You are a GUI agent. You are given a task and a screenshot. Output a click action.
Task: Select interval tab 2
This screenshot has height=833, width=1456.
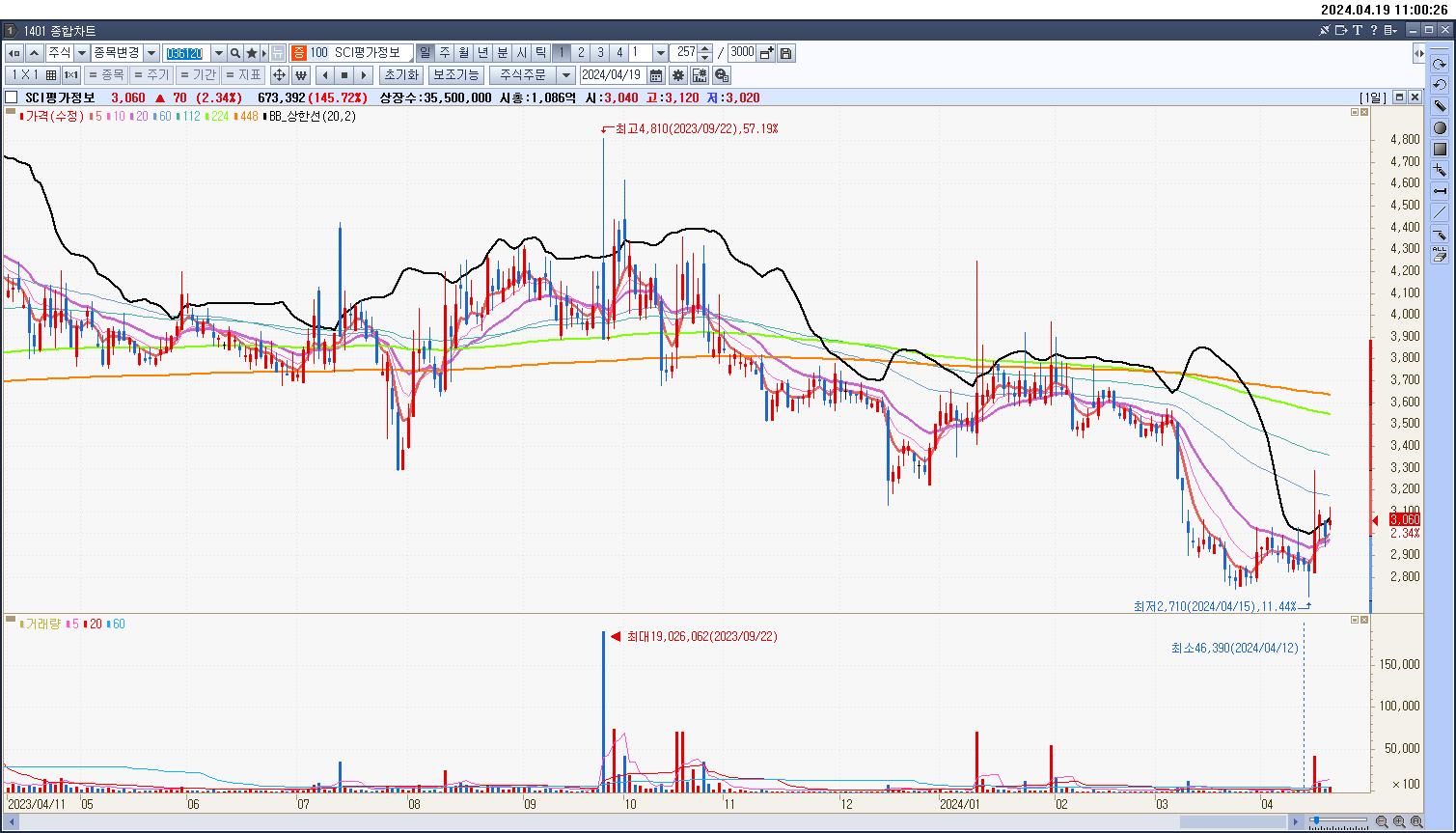[x=581, y=53]
